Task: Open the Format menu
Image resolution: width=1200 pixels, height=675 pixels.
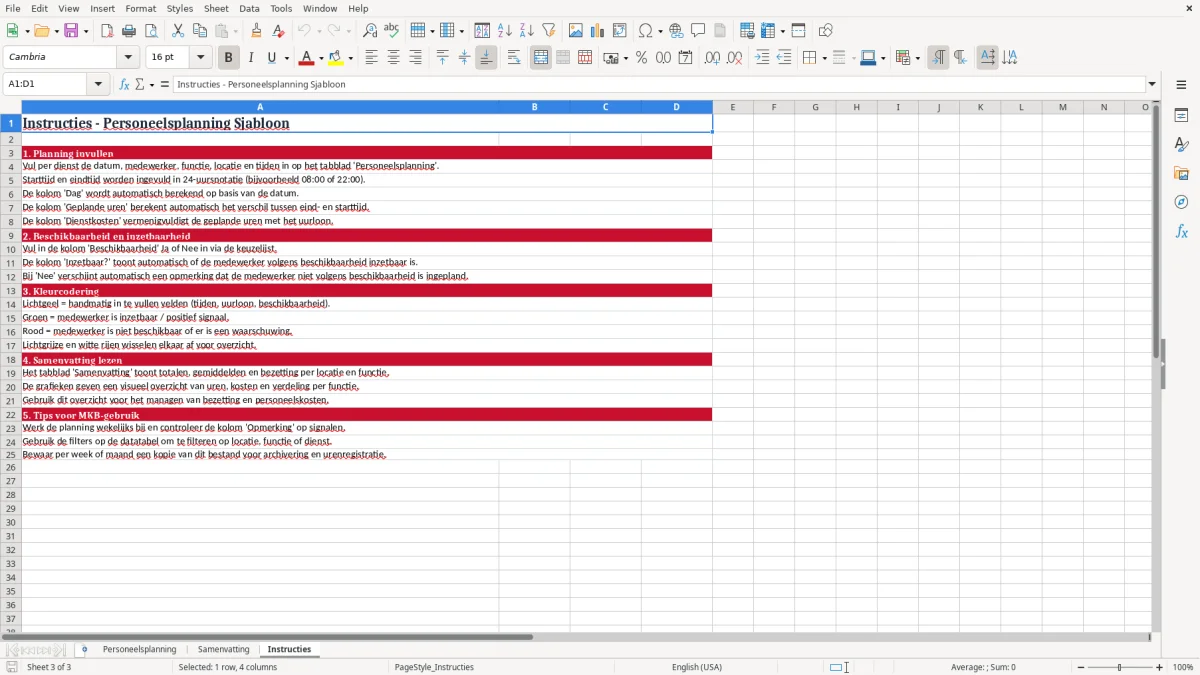Action: (x=140, y=8)
